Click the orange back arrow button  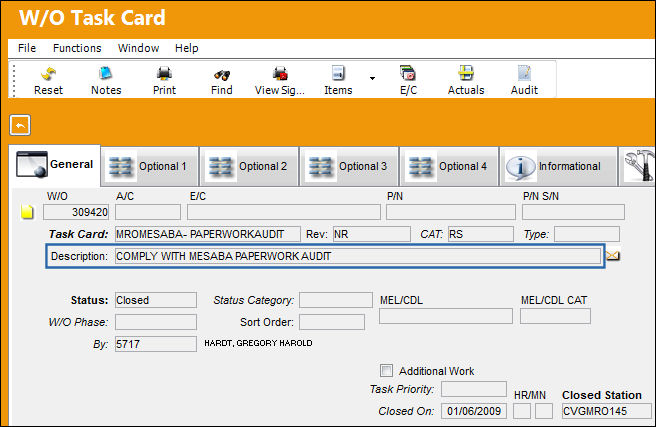pyautogui.click(x=20, y=125)
